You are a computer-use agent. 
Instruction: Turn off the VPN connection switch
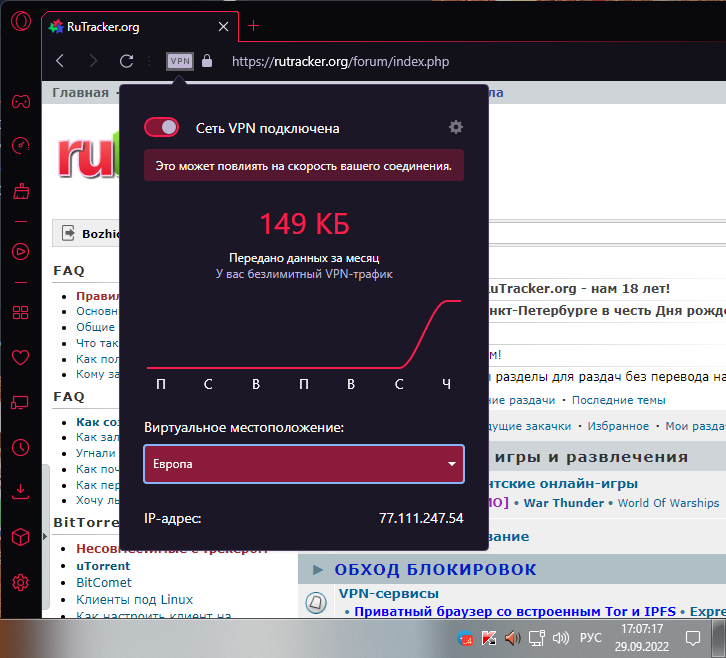tap(161, 127)
